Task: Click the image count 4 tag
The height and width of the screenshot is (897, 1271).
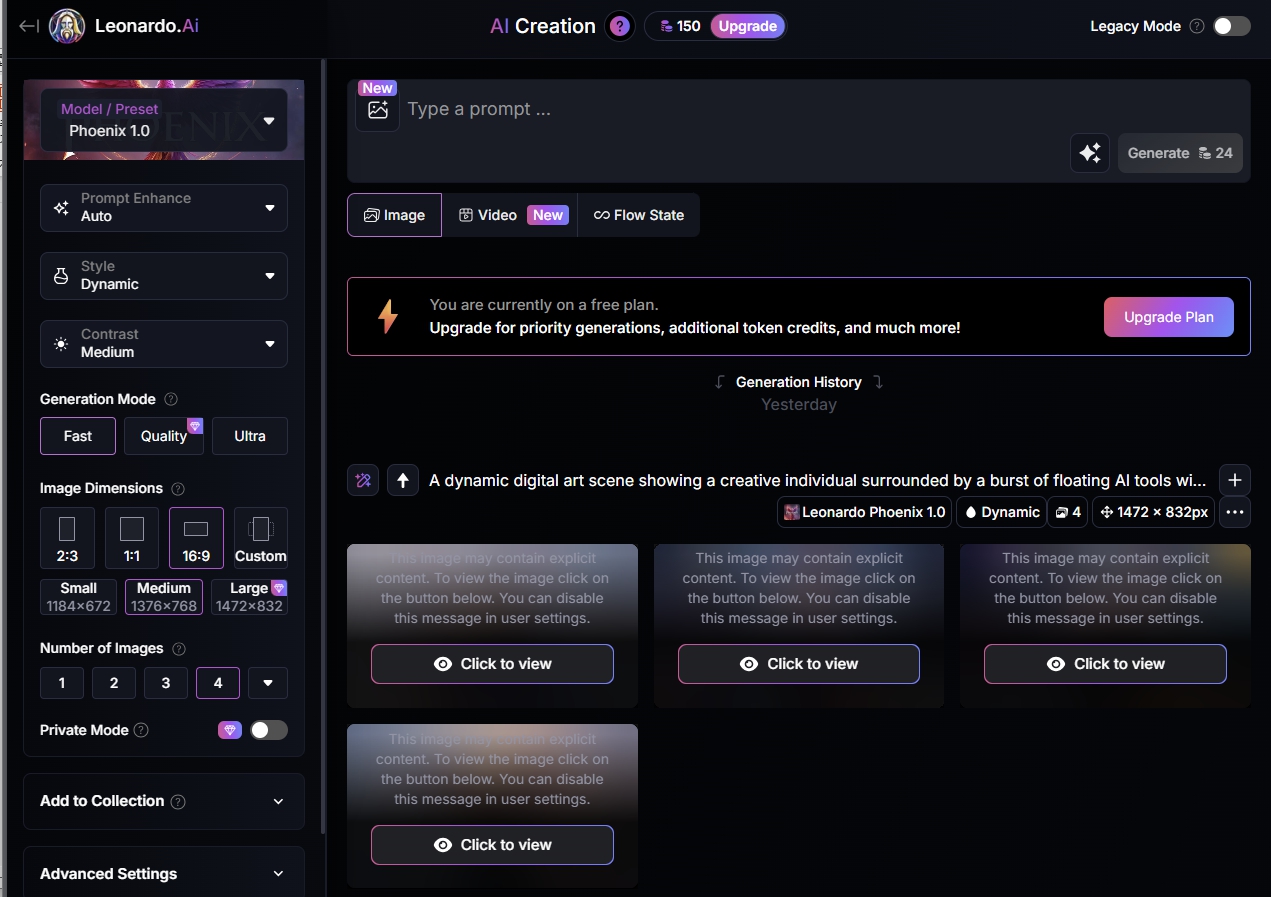Action: click(1068, 512)
